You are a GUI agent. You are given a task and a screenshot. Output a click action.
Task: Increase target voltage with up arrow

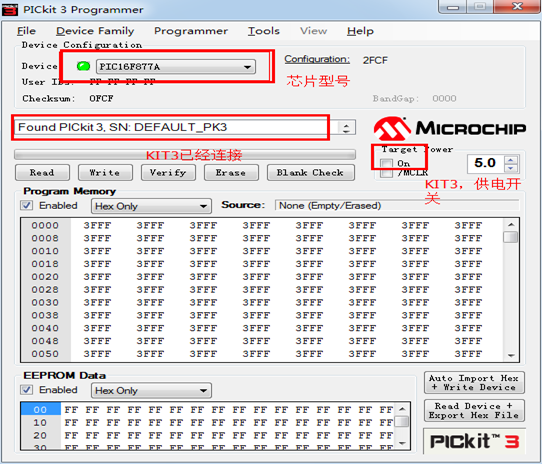511,159
